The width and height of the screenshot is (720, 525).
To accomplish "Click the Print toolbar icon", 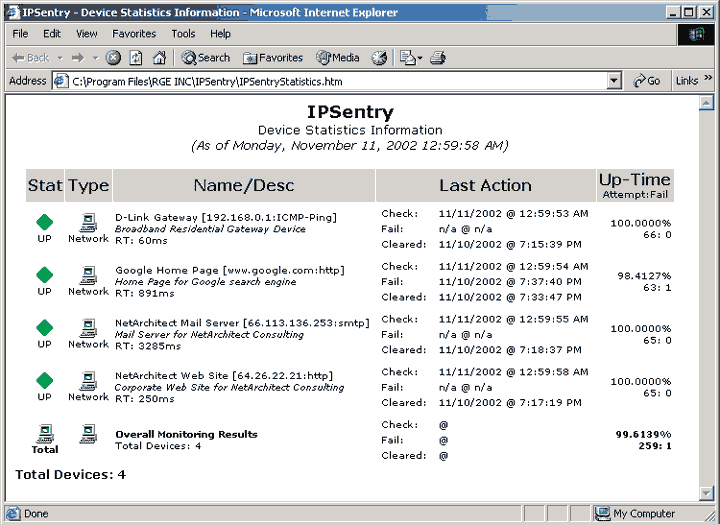I will click(437, 58).
